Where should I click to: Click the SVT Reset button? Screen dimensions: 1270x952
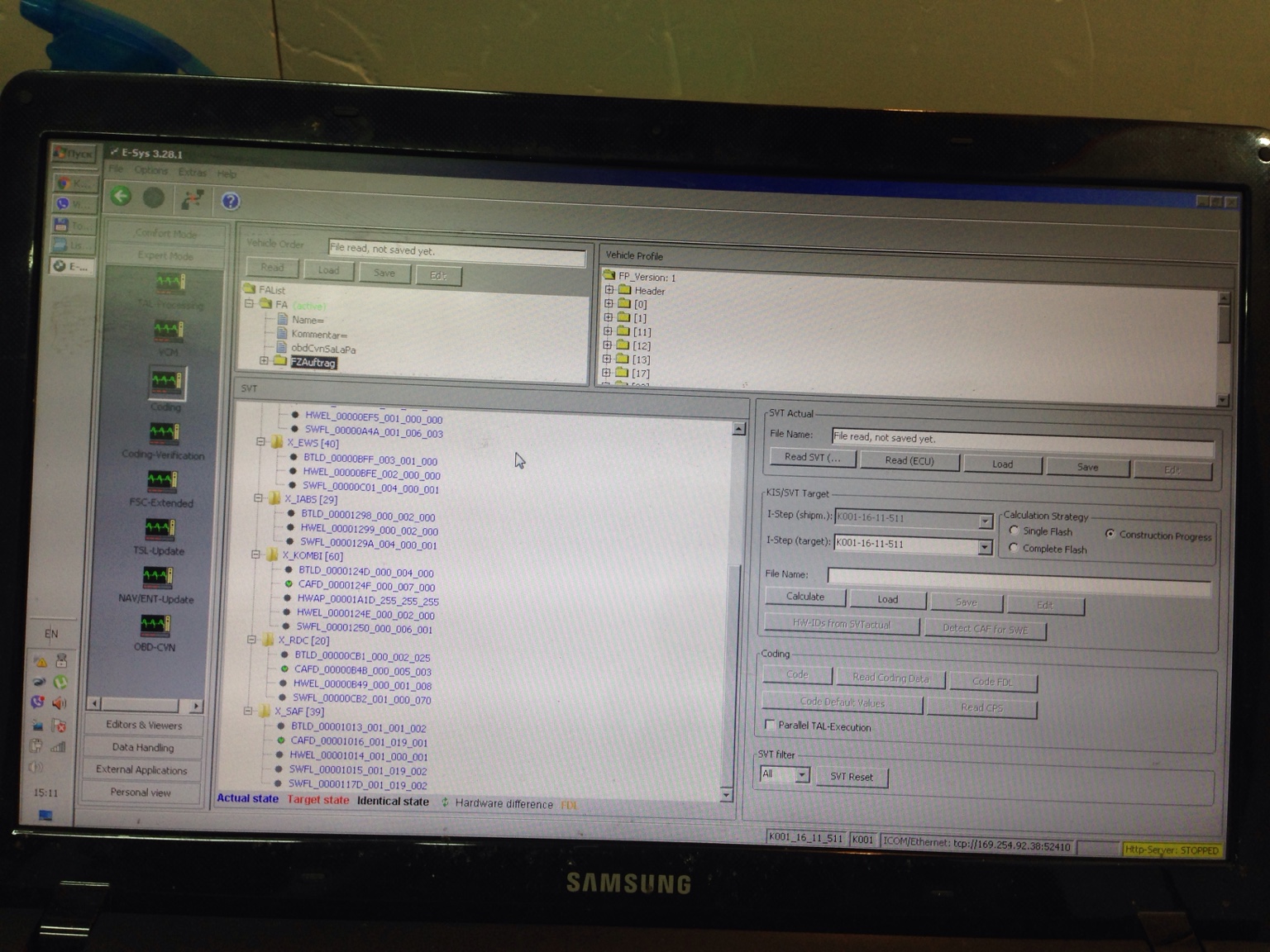click(852, 777)
